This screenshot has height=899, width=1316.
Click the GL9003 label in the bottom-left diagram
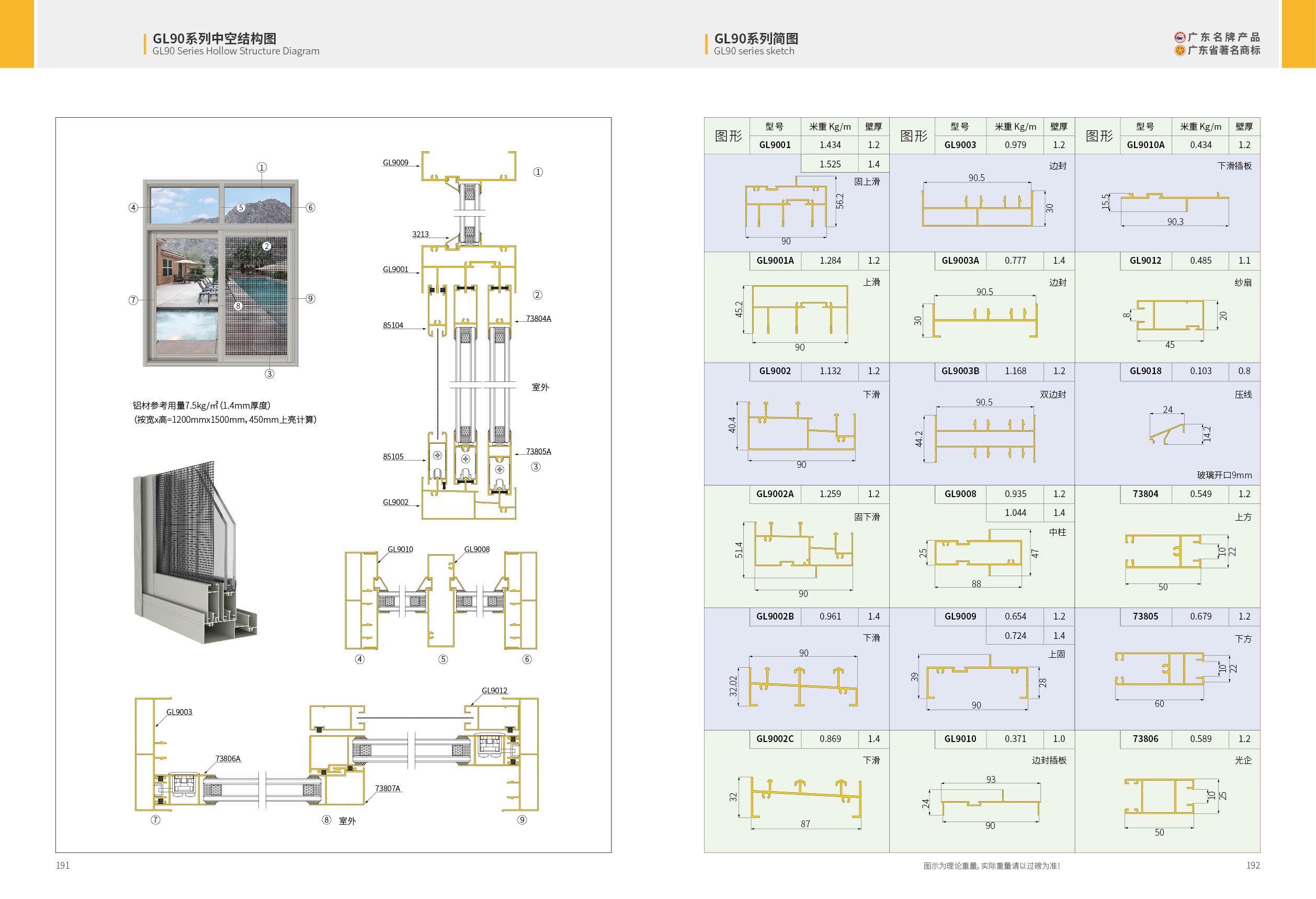coord(179,712)
